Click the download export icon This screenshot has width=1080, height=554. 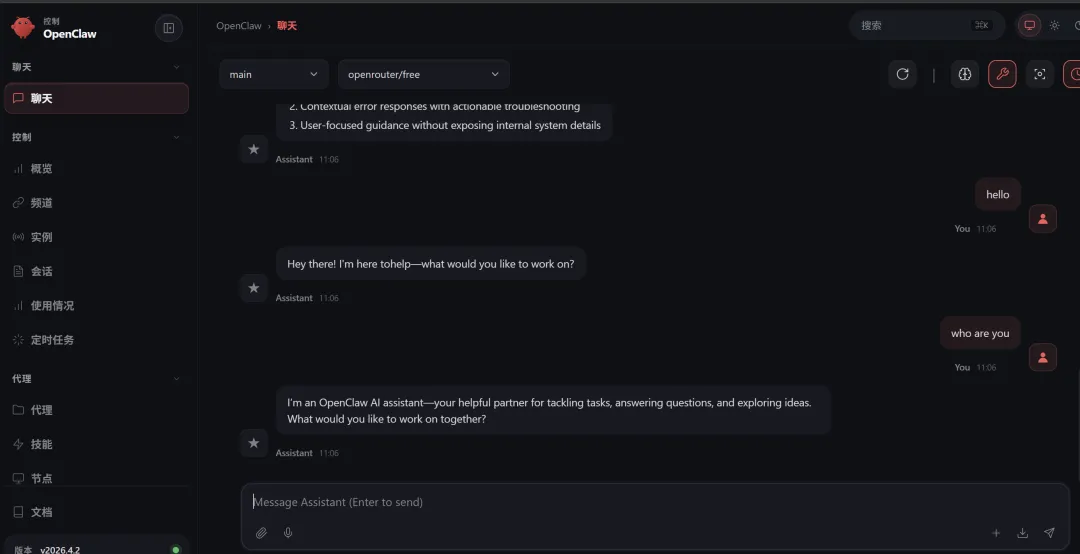click(x=1022, y=533)
